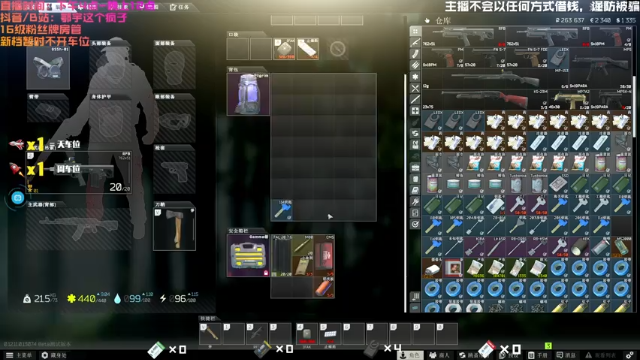Select the tan MP7A2 in stash
The image size is (640, 360).
569,99
